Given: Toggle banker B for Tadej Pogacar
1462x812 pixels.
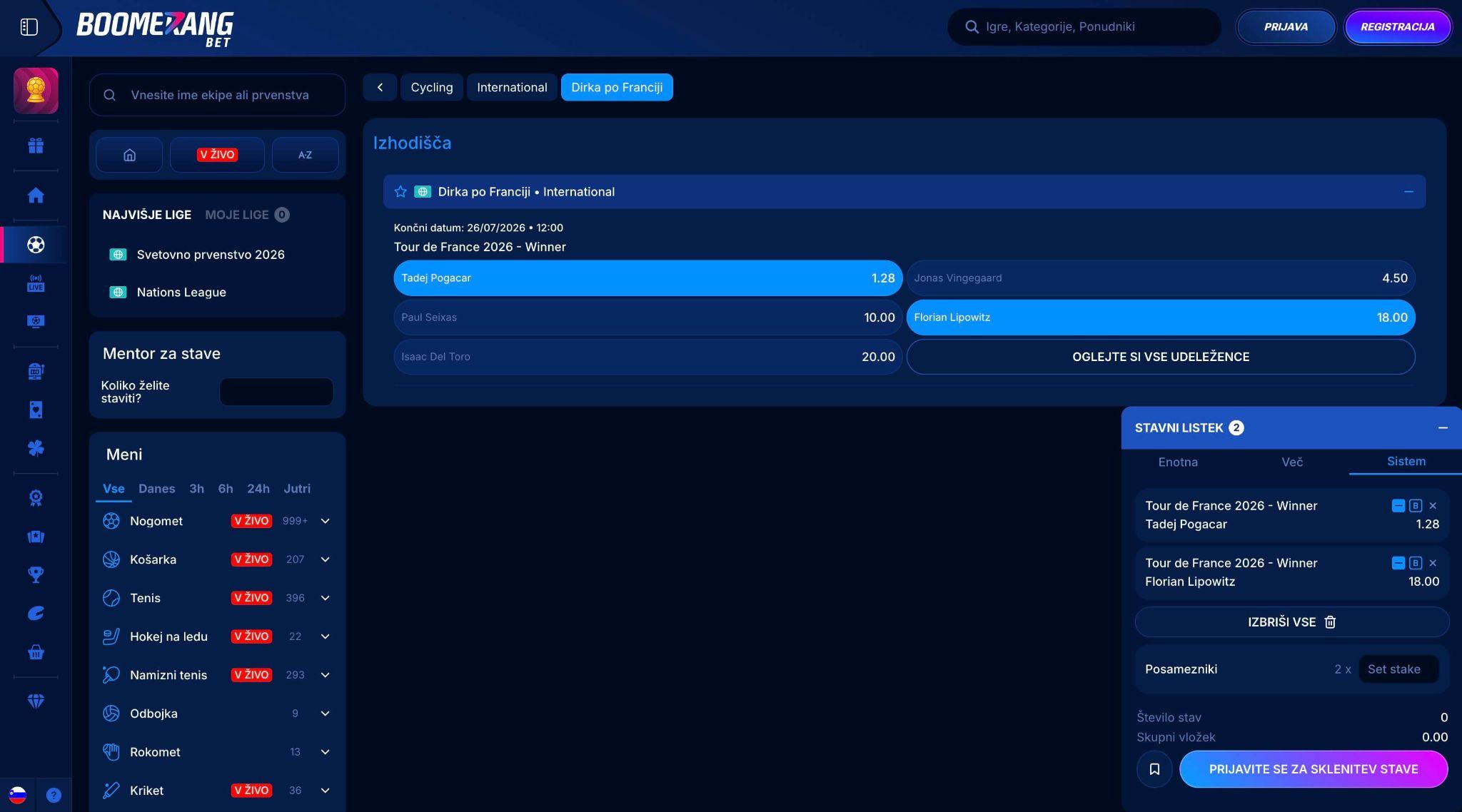Looking at the screenshot, I should [x=1416, y=506].
